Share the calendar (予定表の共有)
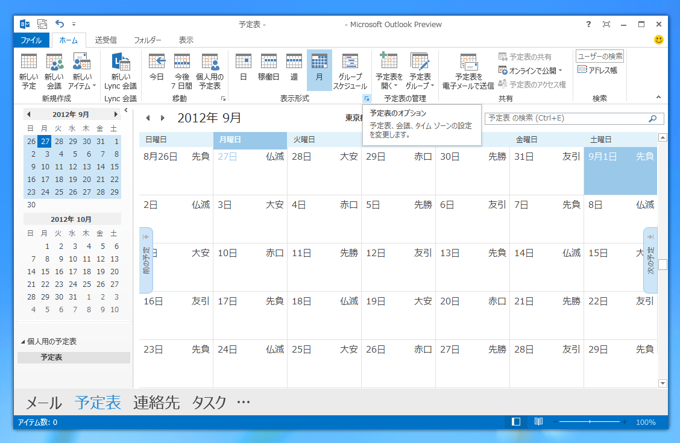 (x=525, y=57)
